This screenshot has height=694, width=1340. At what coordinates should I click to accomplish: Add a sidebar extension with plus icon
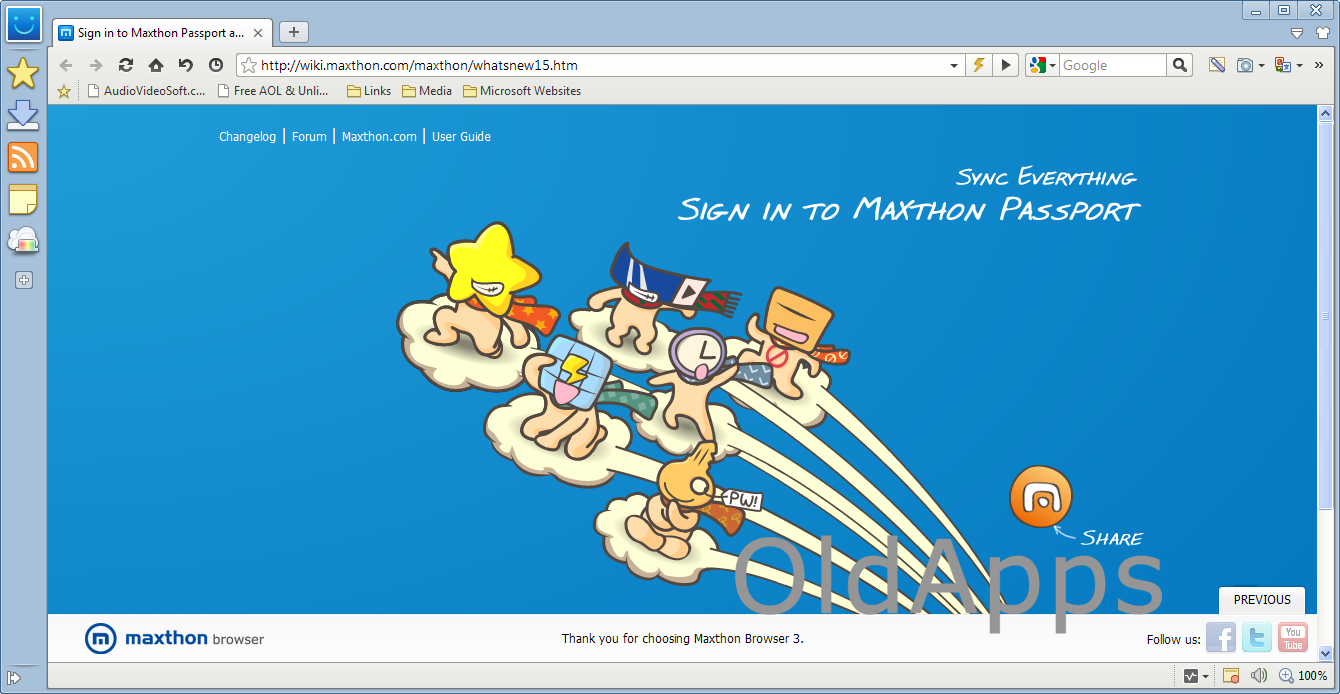point(24,281)
